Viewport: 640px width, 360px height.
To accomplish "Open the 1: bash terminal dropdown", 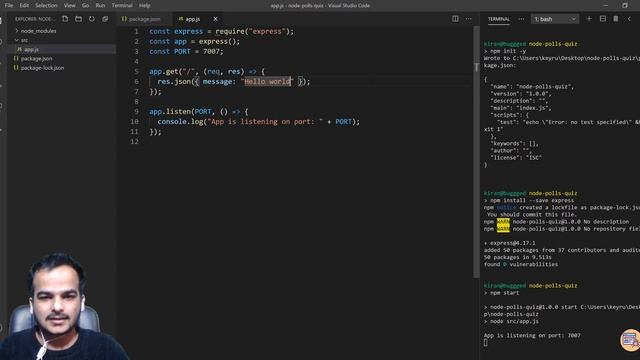I will coord(555,19).
